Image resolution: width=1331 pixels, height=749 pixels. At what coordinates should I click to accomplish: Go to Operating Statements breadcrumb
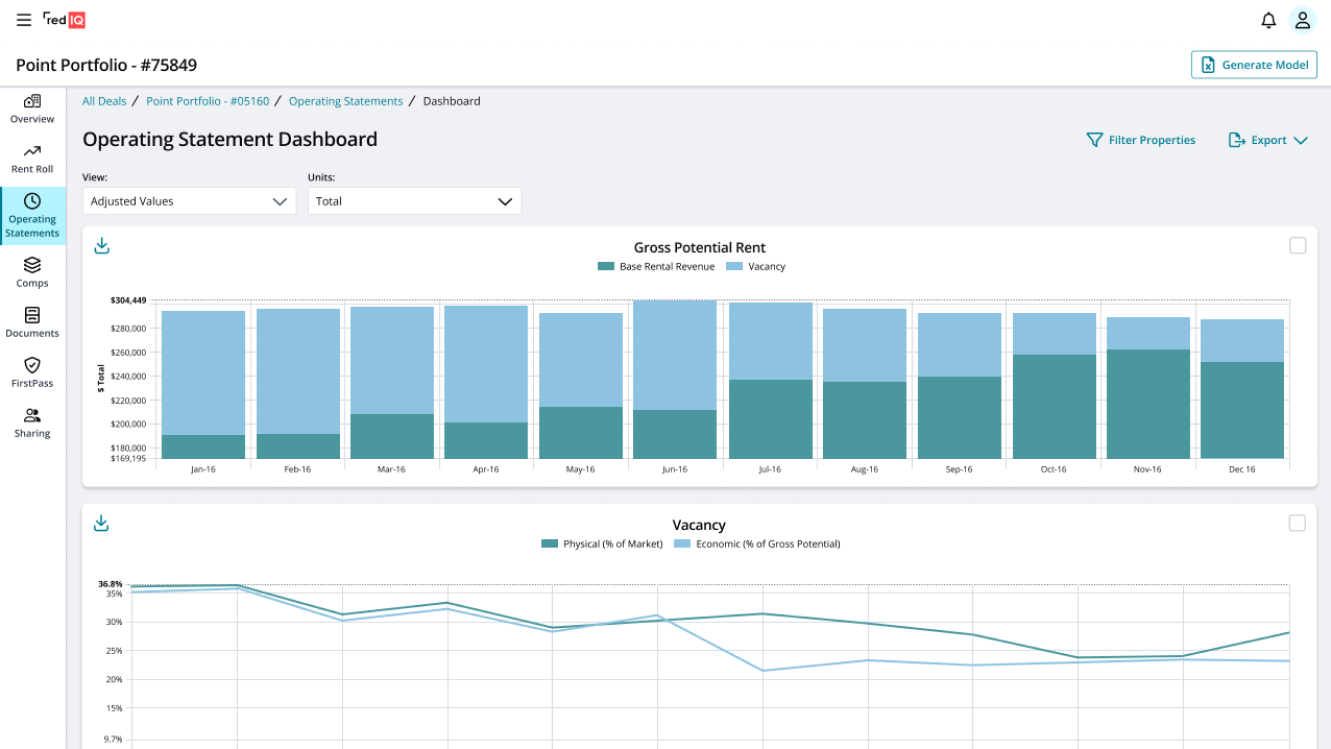(x=346, y=101)
